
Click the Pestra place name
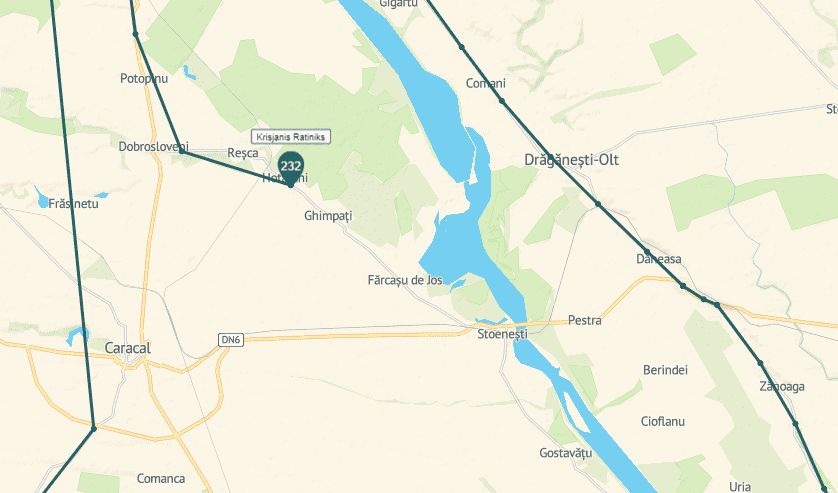tap(585, 320)
